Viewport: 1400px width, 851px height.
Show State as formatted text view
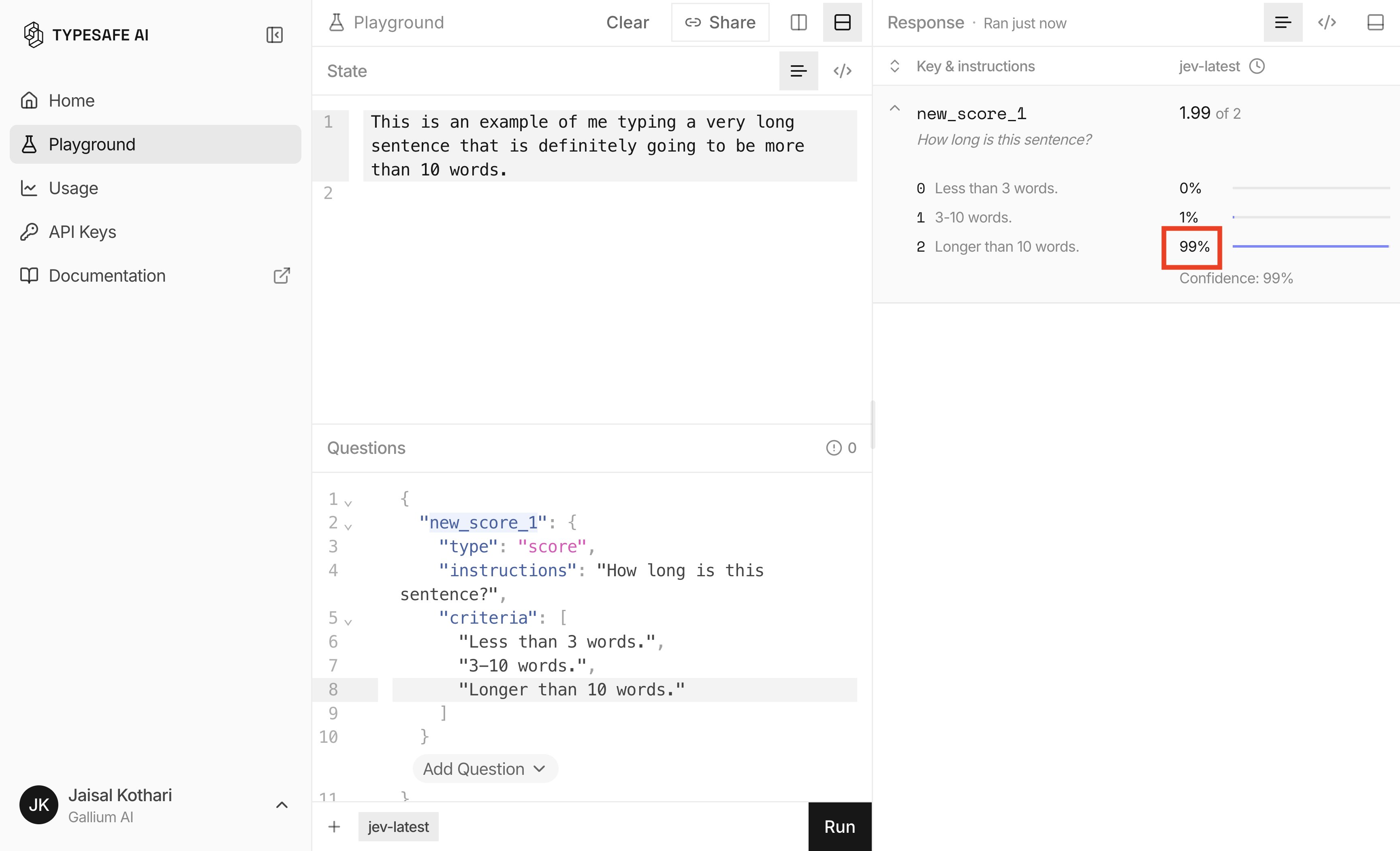coord(798,71)
